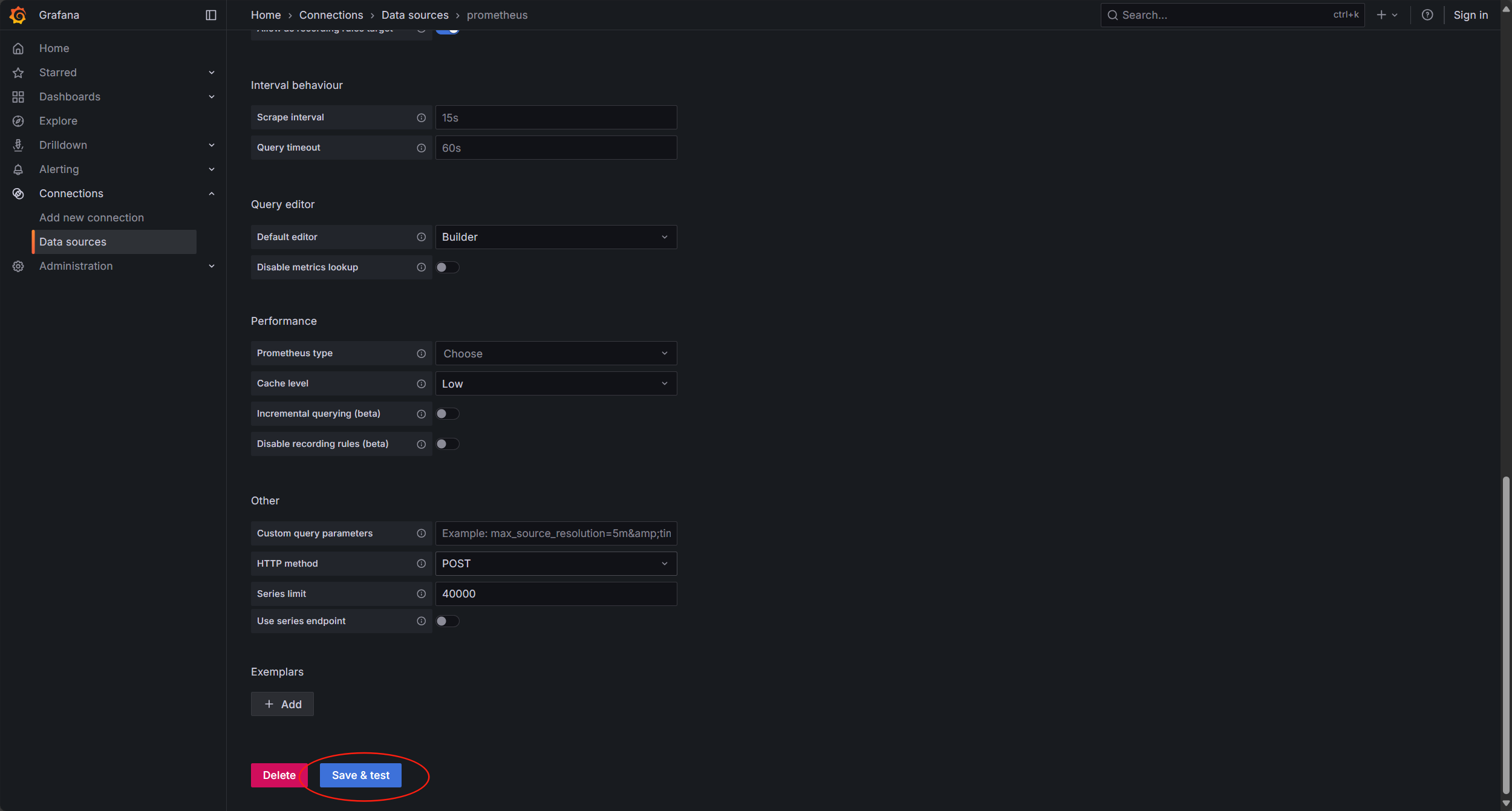Focus the Query timeout input field
Screen dimensions: 1512x811
pos(556,148)
